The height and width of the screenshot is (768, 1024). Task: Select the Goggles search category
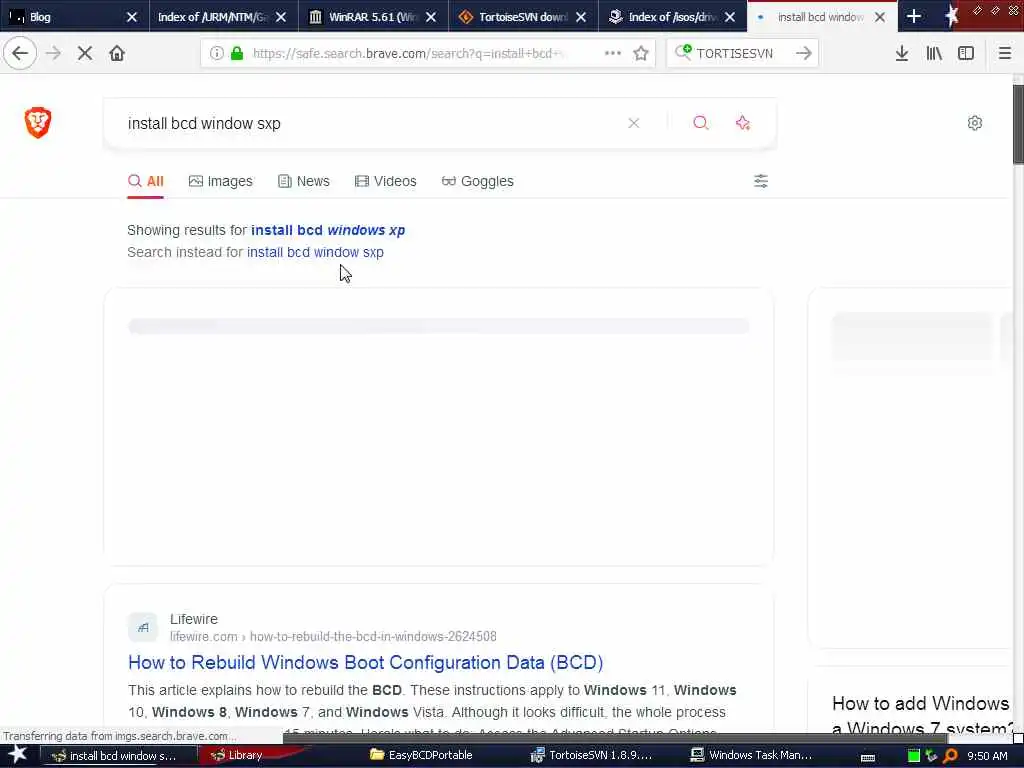pos(477,181)
